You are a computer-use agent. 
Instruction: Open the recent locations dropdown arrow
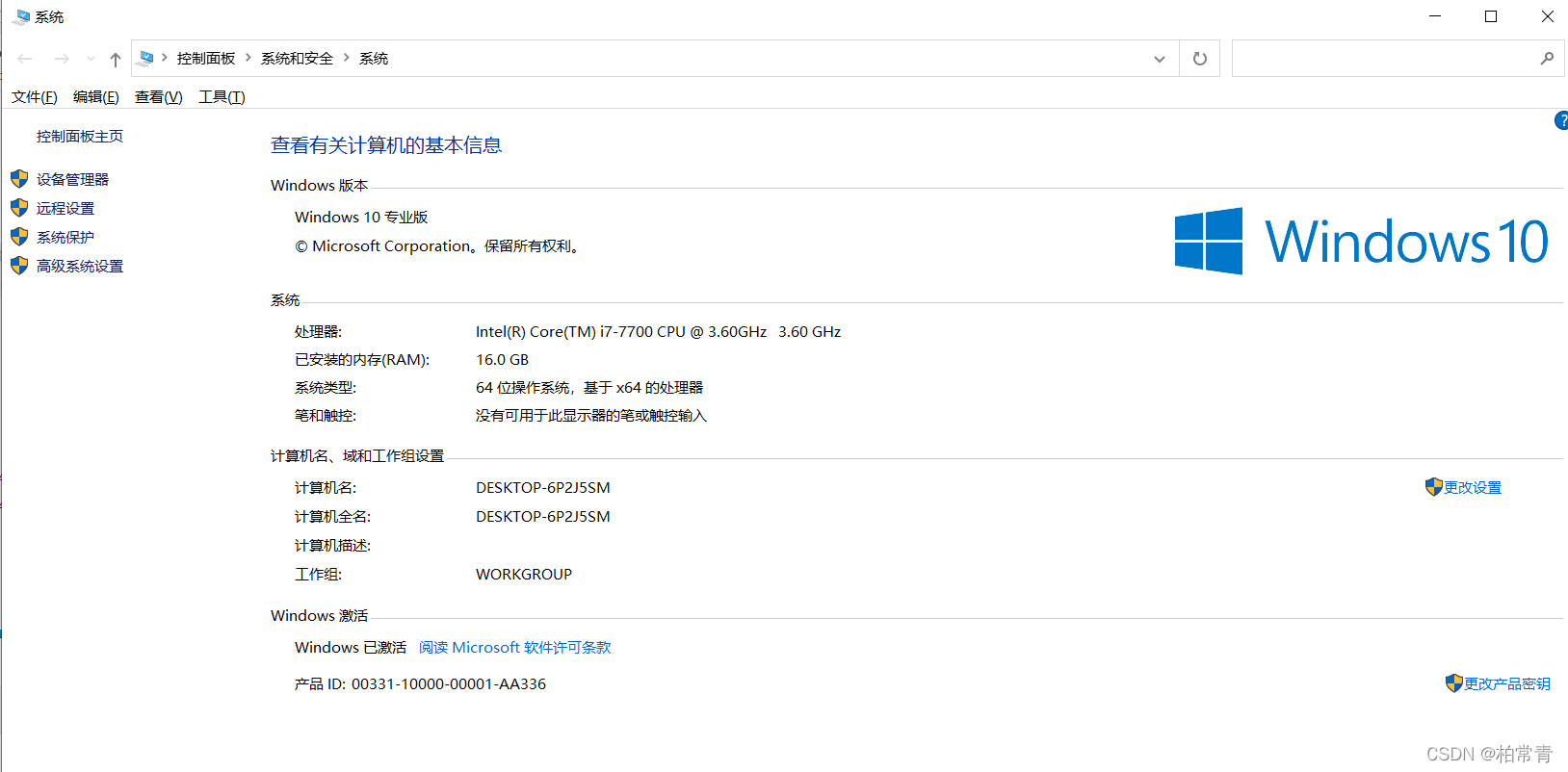pyautogui.click(x=91, y=59)
